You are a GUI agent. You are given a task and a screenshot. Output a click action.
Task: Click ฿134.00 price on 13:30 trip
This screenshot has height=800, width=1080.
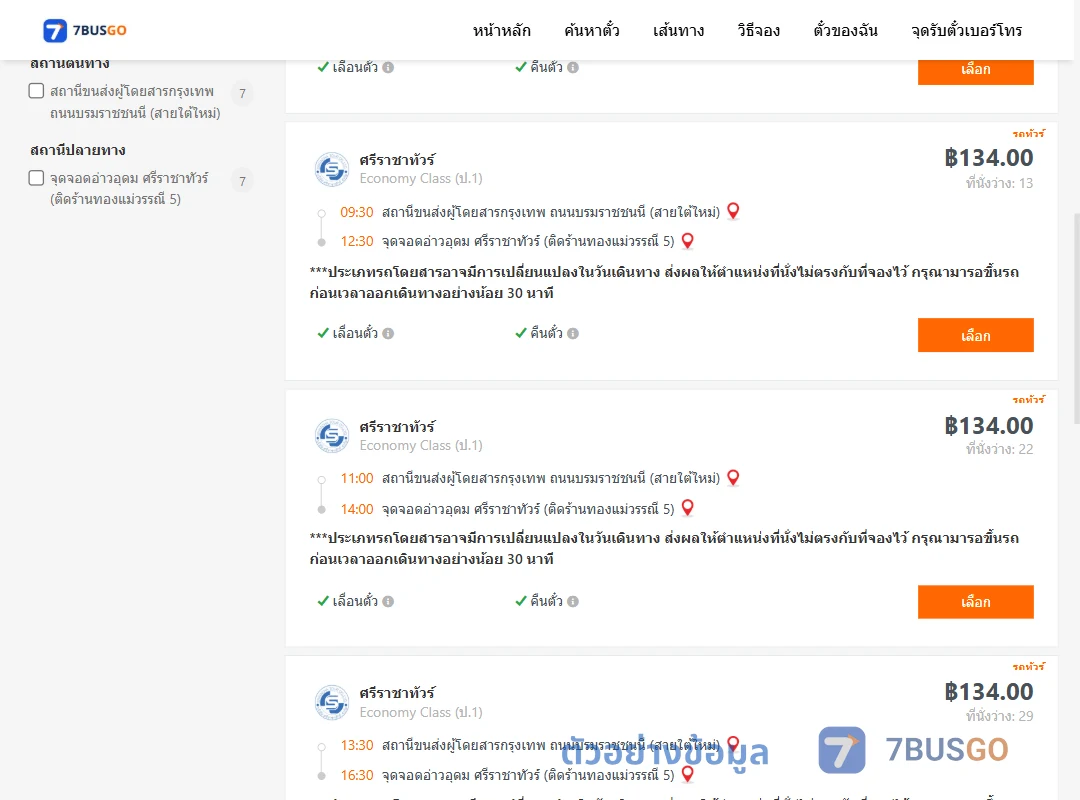coord(989,691)
